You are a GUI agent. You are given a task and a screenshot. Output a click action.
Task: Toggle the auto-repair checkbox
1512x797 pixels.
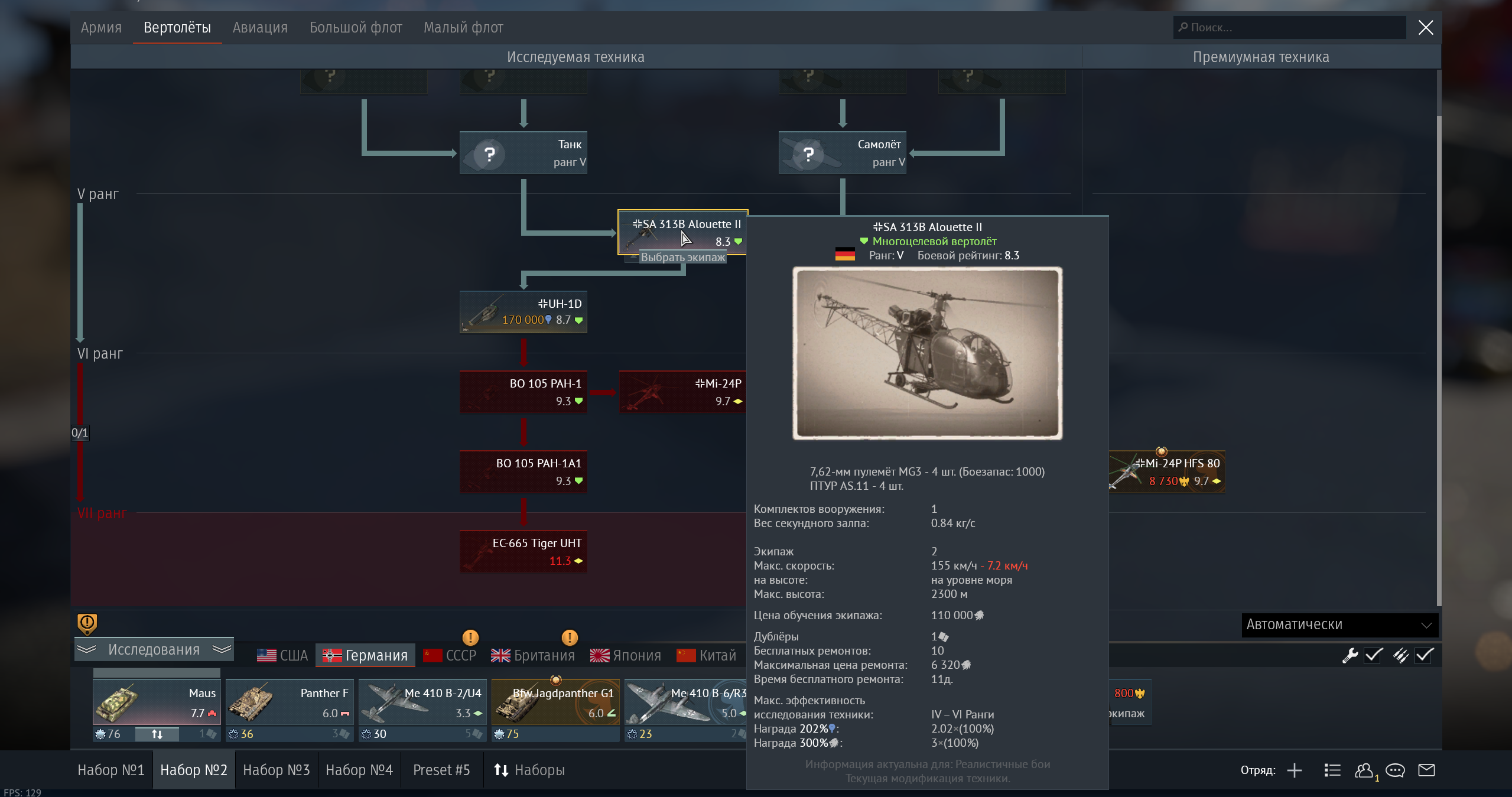click(x=1373, y=655)
